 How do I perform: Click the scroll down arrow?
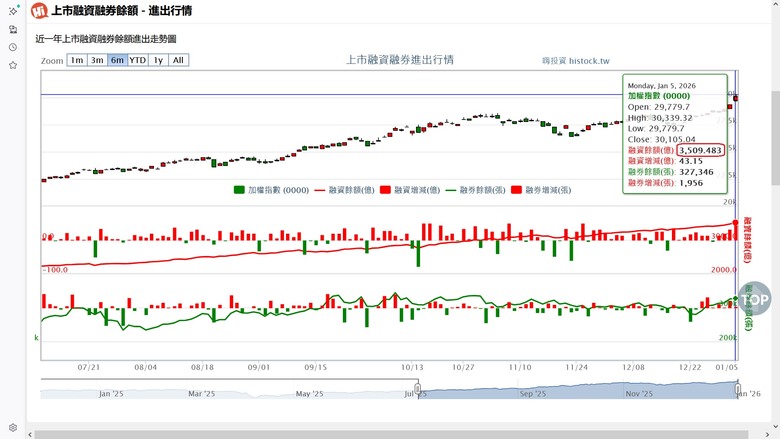[x=776, y=426]
